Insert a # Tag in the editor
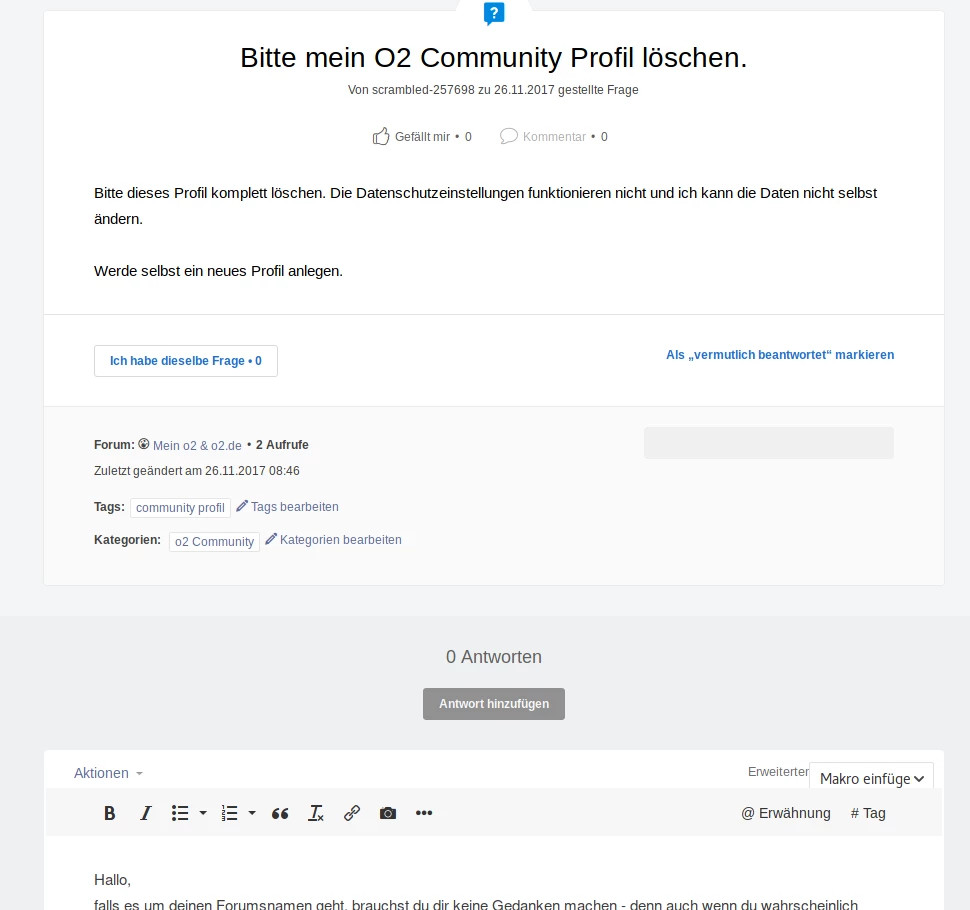This screenshot has height=910, width=970. point(868,813)
